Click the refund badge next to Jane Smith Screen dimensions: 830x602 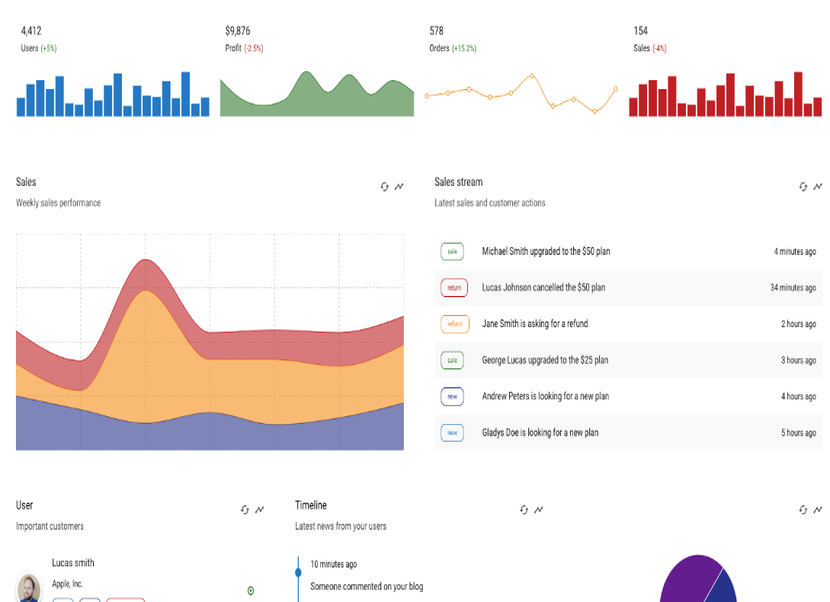pyautogui.click(x=455, y=324)
